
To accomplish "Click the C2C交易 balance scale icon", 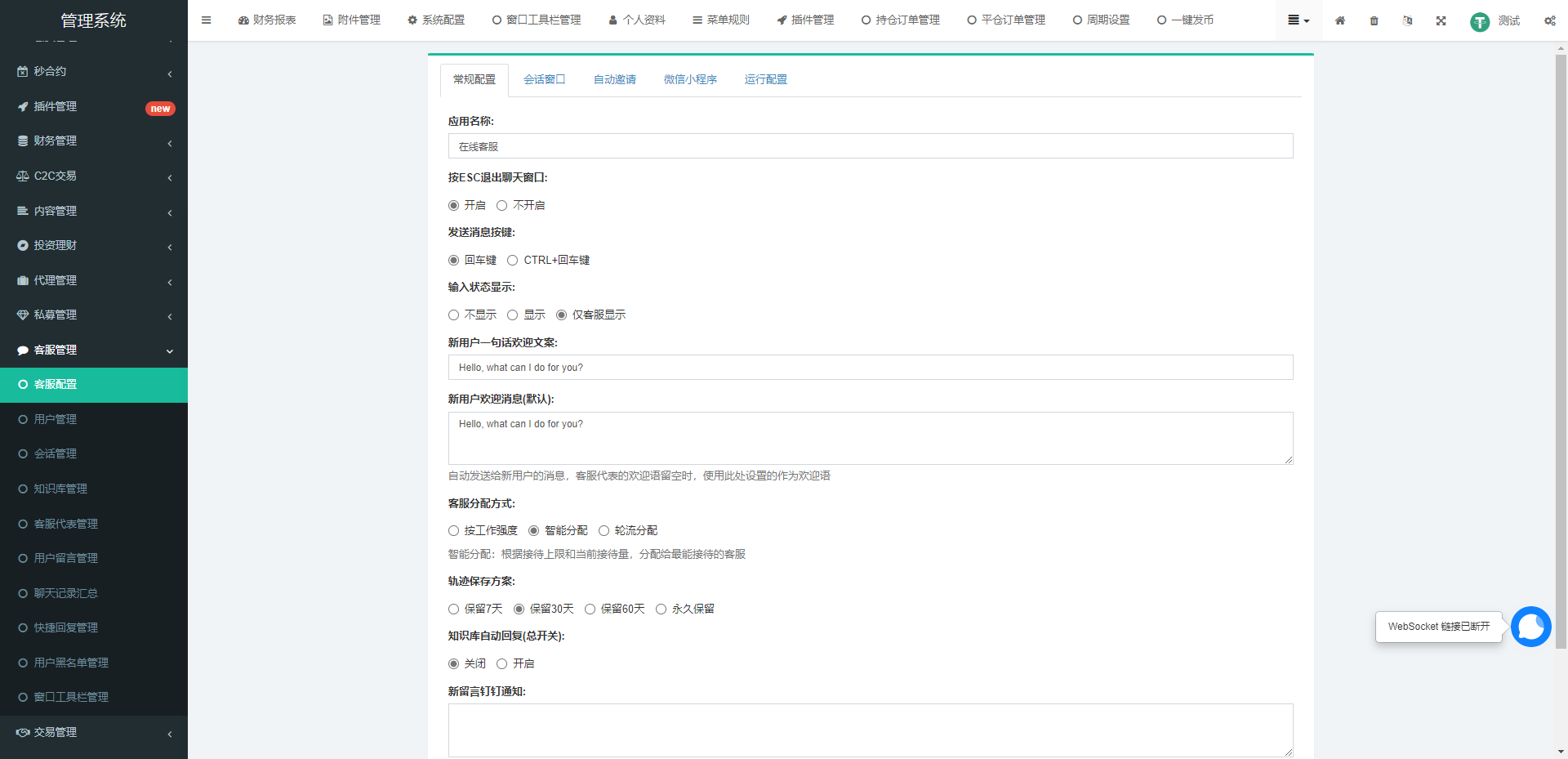I will 23,176.
